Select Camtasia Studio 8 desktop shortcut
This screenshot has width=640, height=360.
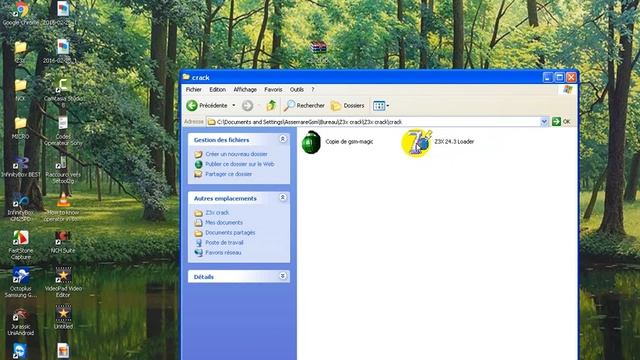click(63, 93)
